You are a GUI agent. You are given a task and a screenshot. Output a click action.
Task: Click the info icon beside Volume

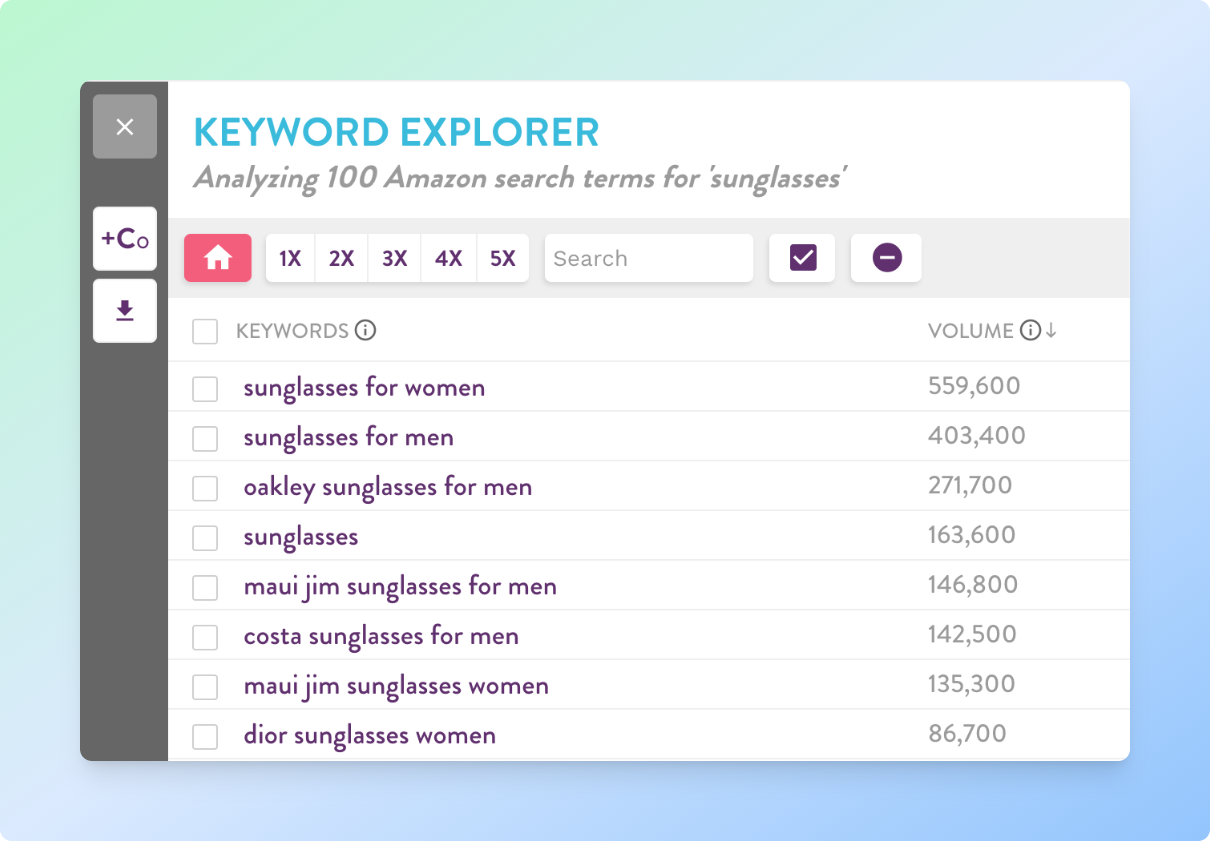(x=1030, y=331)
